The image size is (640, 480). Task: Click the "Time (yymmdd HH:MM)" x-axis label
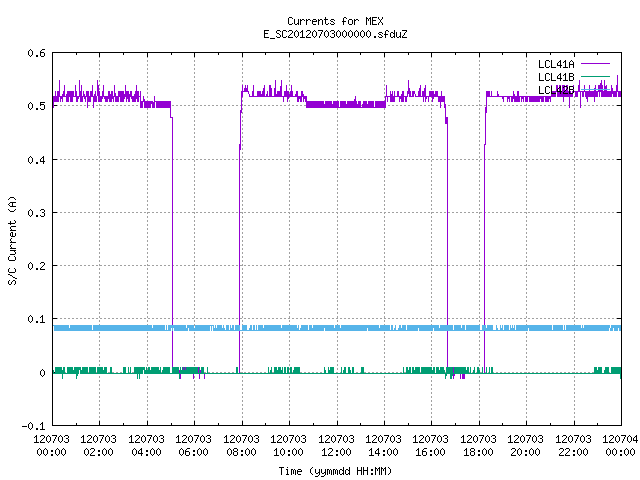pyautogui.click(x=335, y=471)
